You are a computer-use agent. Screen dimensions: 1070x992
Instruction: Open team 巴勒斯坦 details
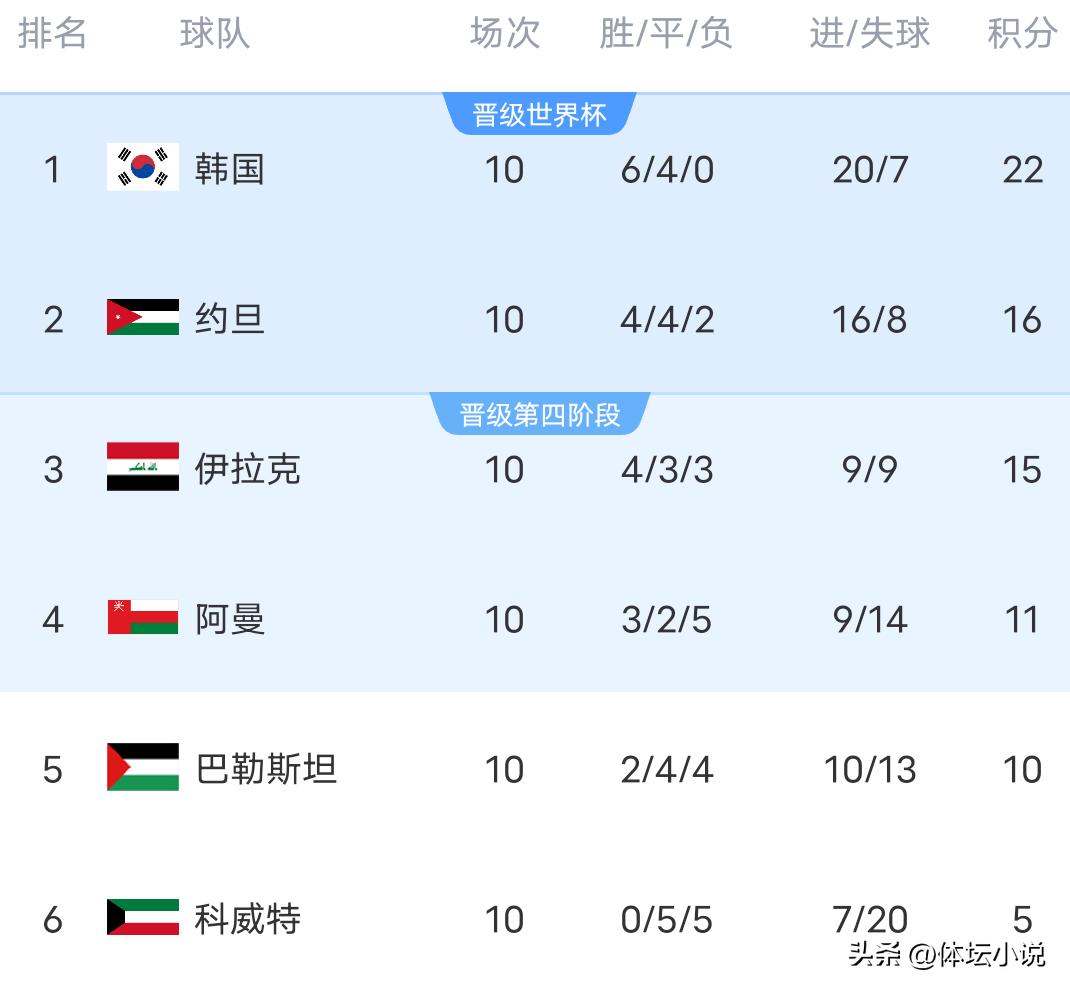pyautogui.click(x=265, y=769)
